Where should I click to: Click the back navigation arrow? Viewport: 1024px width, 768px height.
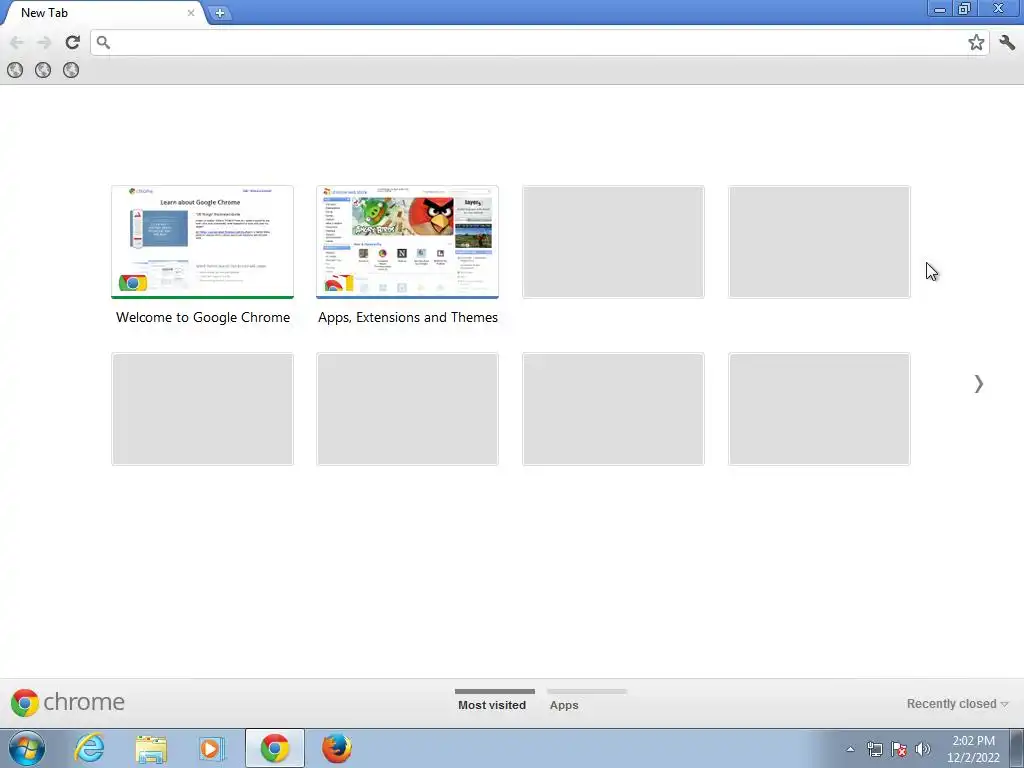coord(16,42)
